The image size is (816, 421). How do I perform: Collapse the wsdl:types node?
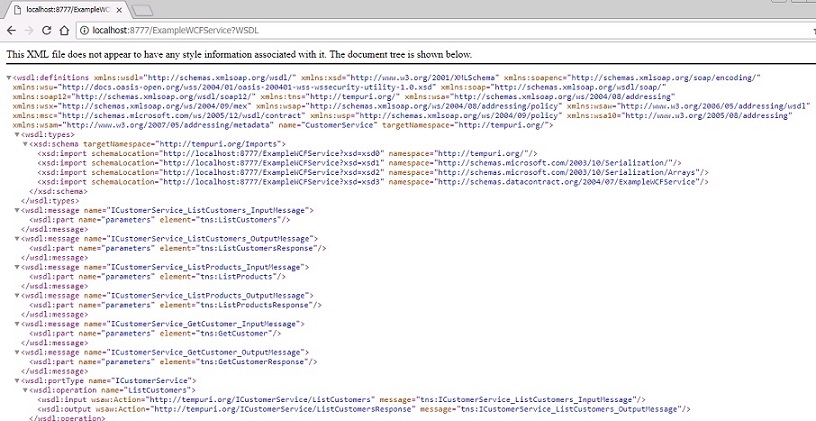point(17,135)
